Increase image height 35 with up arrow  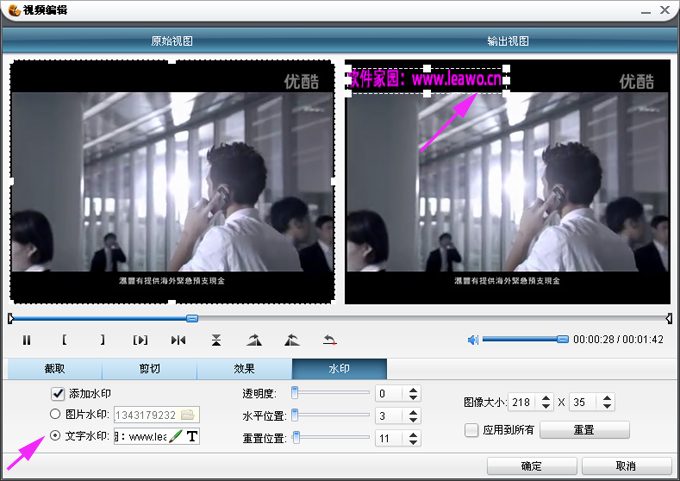[x=607, y=398]
